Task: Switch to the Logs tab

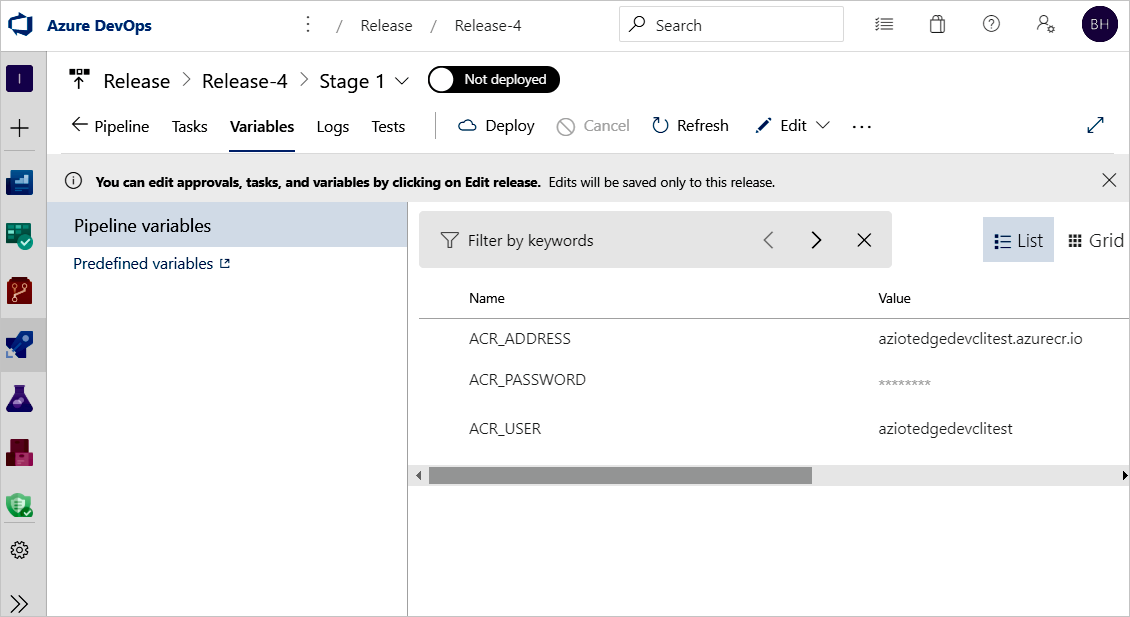Action: point(333,125)
